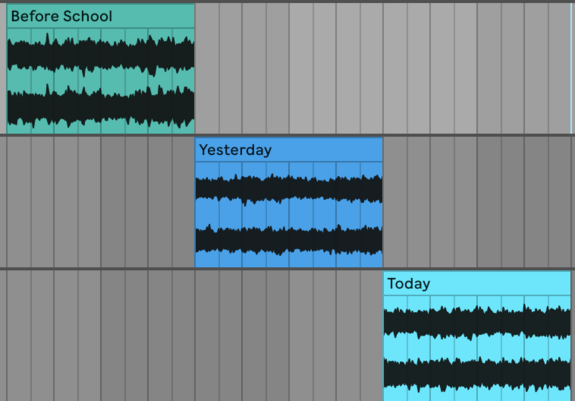This screenshot has width=575, height=401.
Task: Click empty third track lane below Yesterday clip
Action: click(x=289, y=336)
